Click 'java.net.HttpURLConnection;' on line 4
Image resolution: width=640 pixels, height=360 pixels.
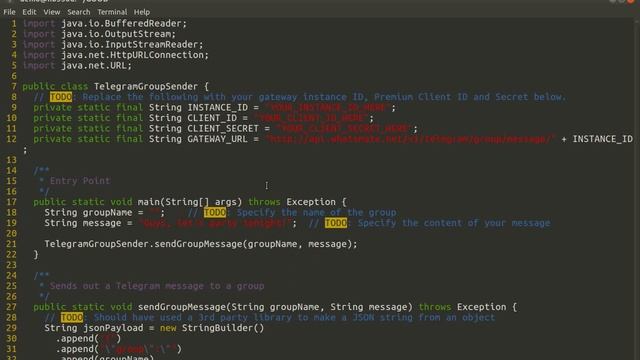click(135, 55)
